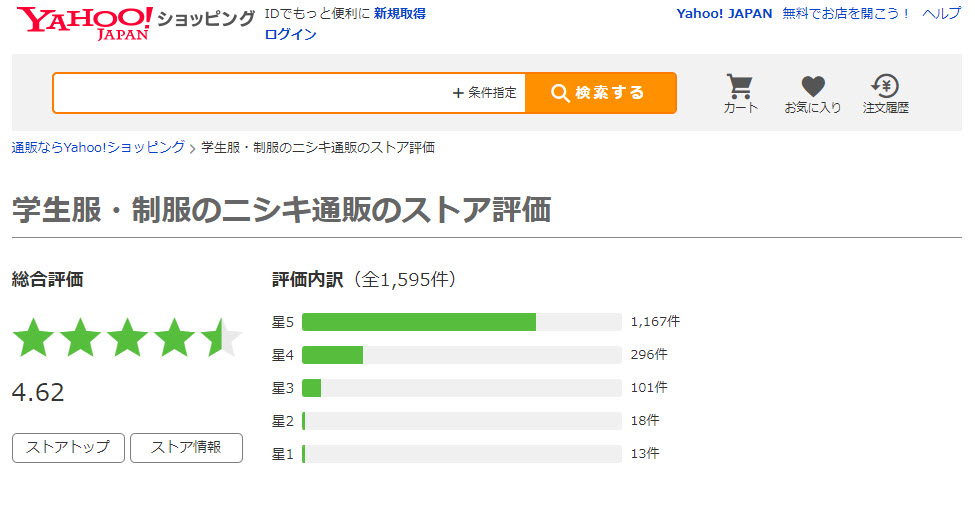Open the ストアトップ store top page
This screenshot has width=975, height=521.
[68, 448]
